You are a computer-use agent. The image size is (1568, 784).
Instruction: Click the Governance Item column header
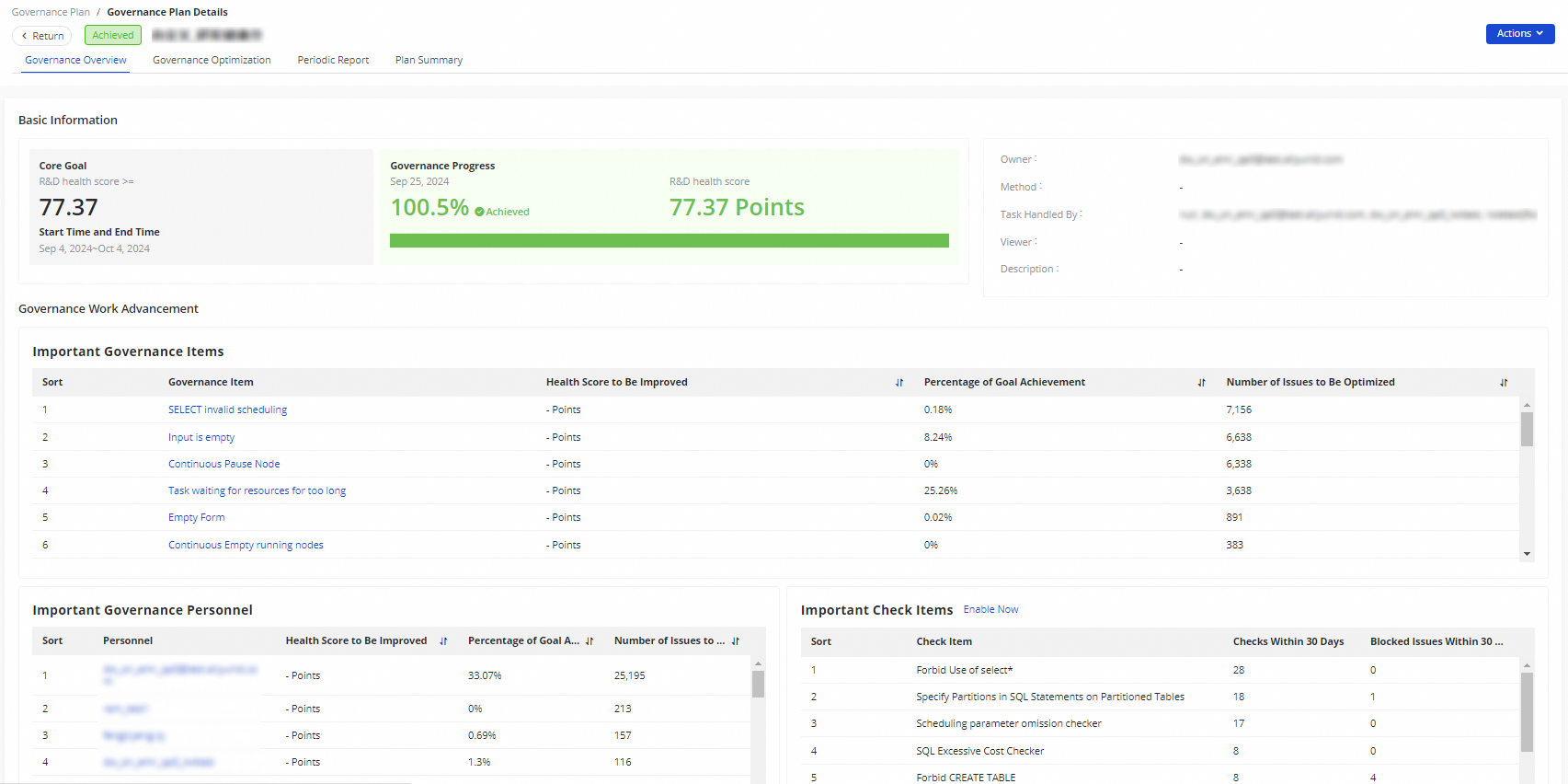tap(211, 382)
